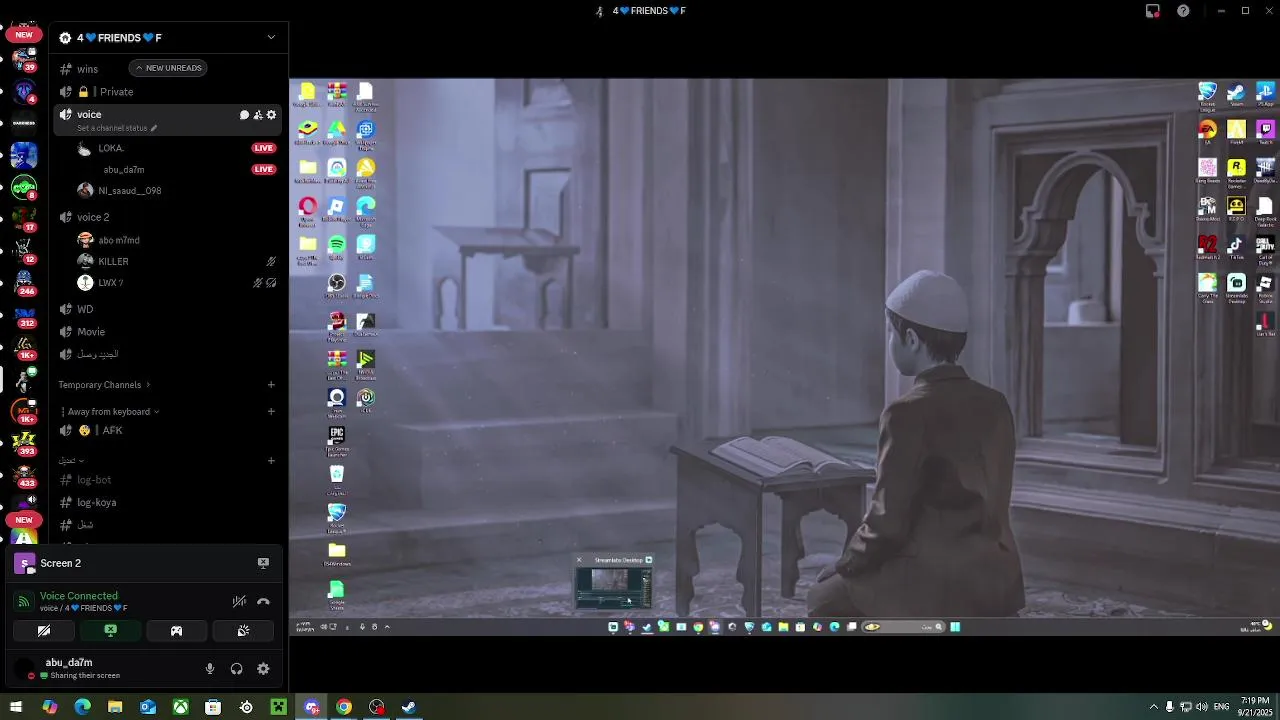Image resolution: width=1280 pixels, height=720 pixels.
Task: Disconnect from voice call
Action: click(263, 602)
